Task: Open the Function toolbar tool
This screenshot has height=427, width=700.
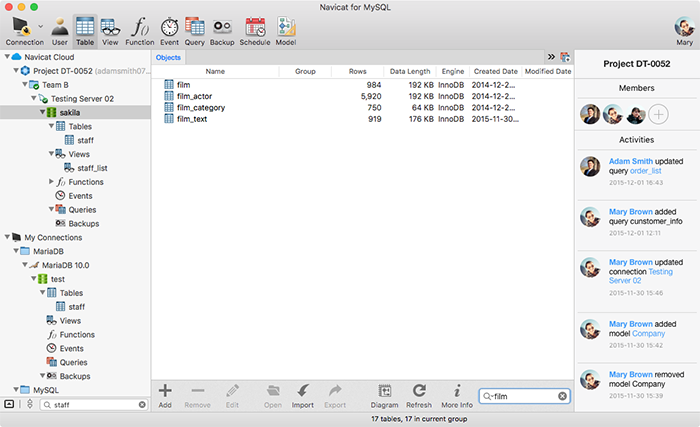Action: tap(140, 31)
